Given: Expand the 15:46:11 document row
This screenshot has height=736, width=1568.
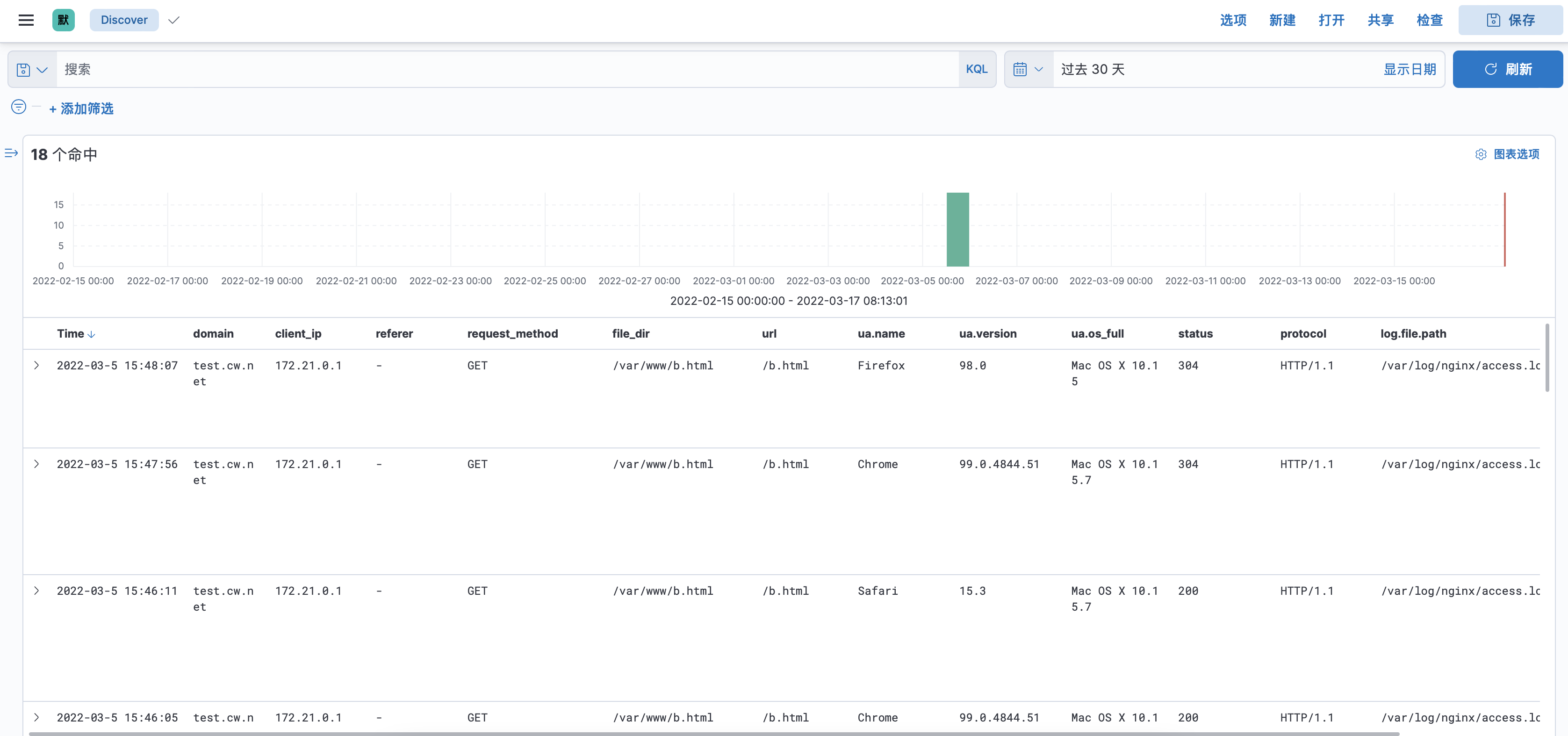Looking at the screenshot, I should coord(36,591).
